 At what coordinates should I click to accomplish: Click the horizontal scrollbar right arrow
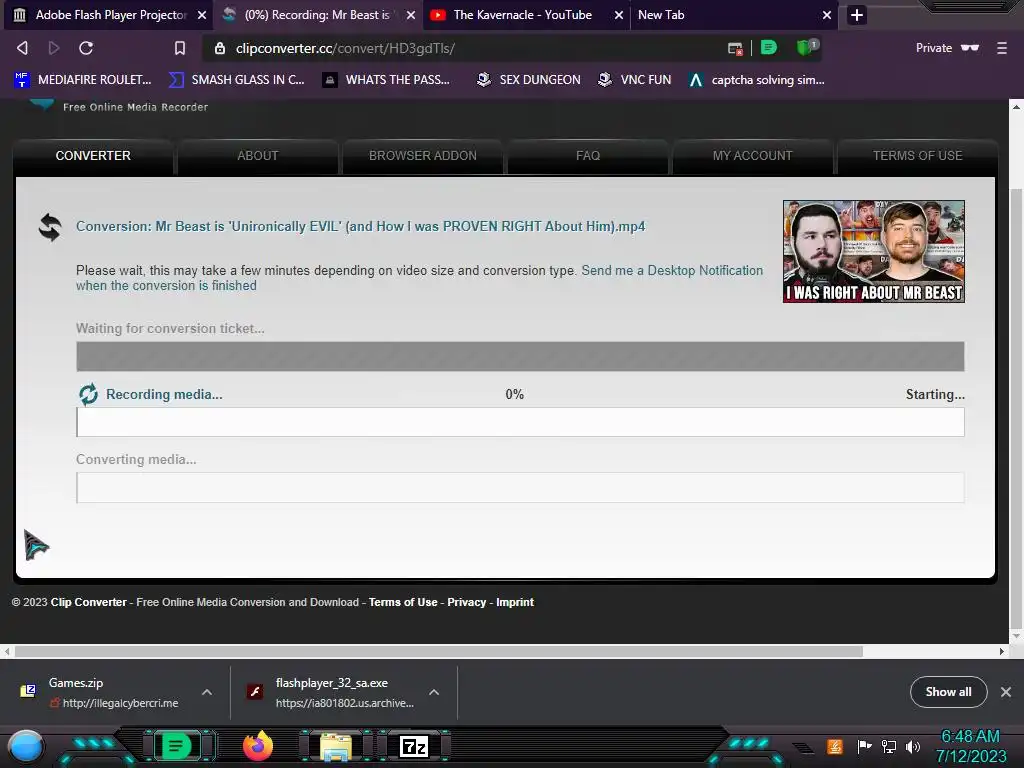(x=1002, y=651)
